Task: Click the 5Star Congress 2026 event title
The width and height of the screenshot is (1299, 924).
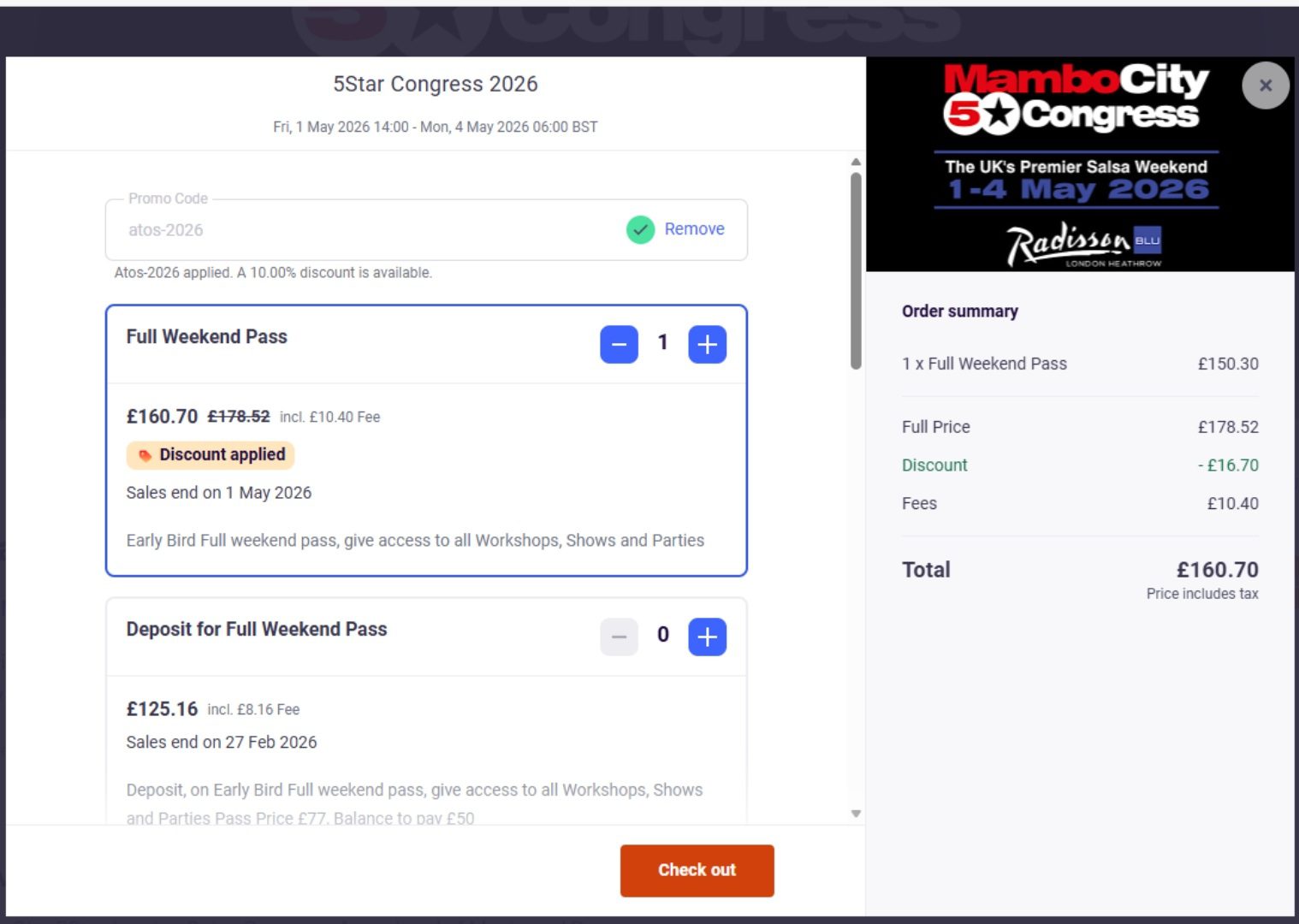Action: click(436, 84)
